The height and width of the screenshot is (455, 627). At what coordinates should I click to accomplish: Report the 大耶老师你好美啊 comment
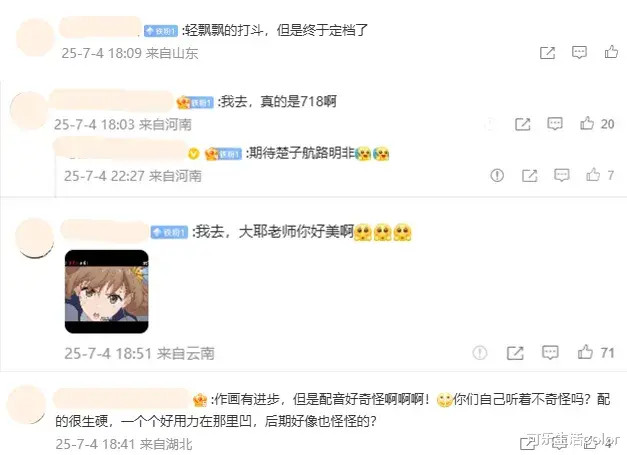pyautogui.click(x=479, y=353)
